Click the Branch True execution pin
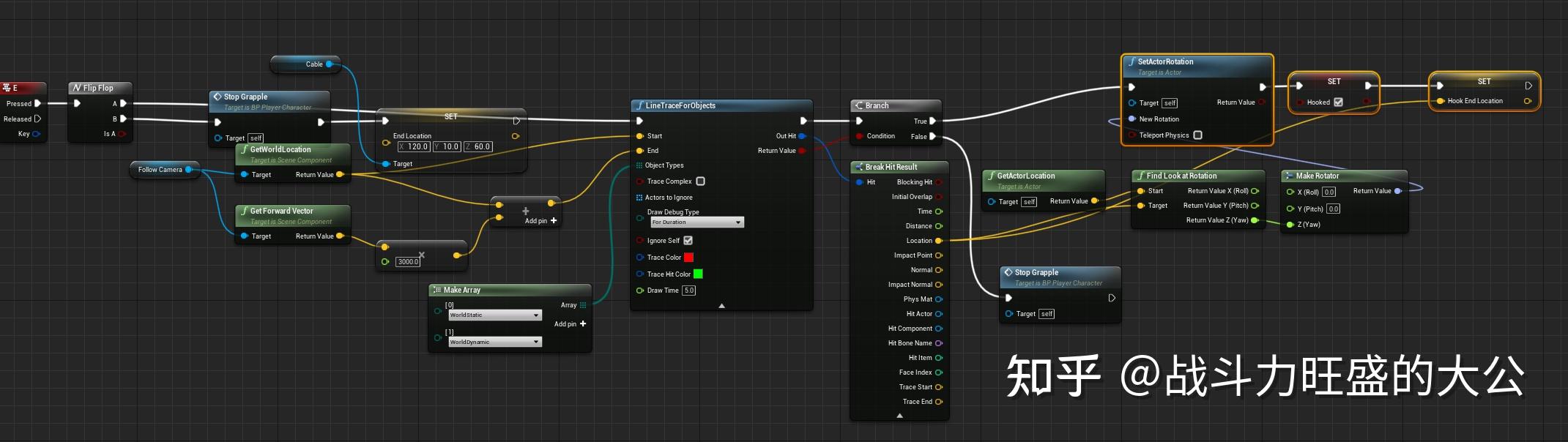This screenshot has height=442, width=1568. [932, 121]
